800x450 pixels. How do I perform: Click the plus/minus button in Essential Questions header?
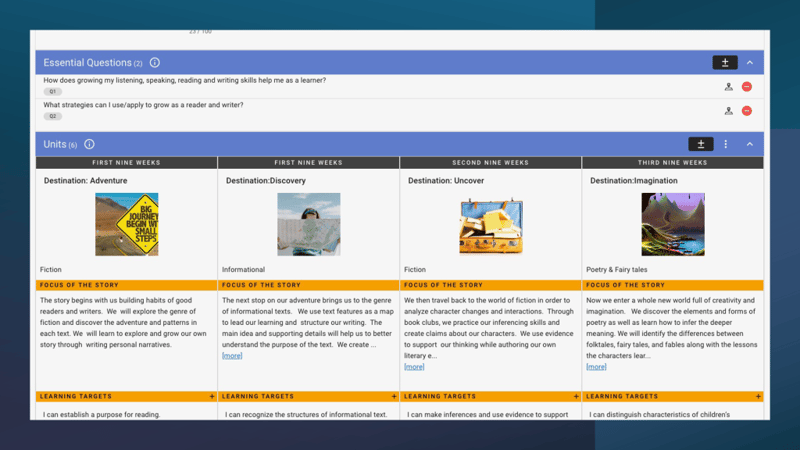(x=724, y=63)
